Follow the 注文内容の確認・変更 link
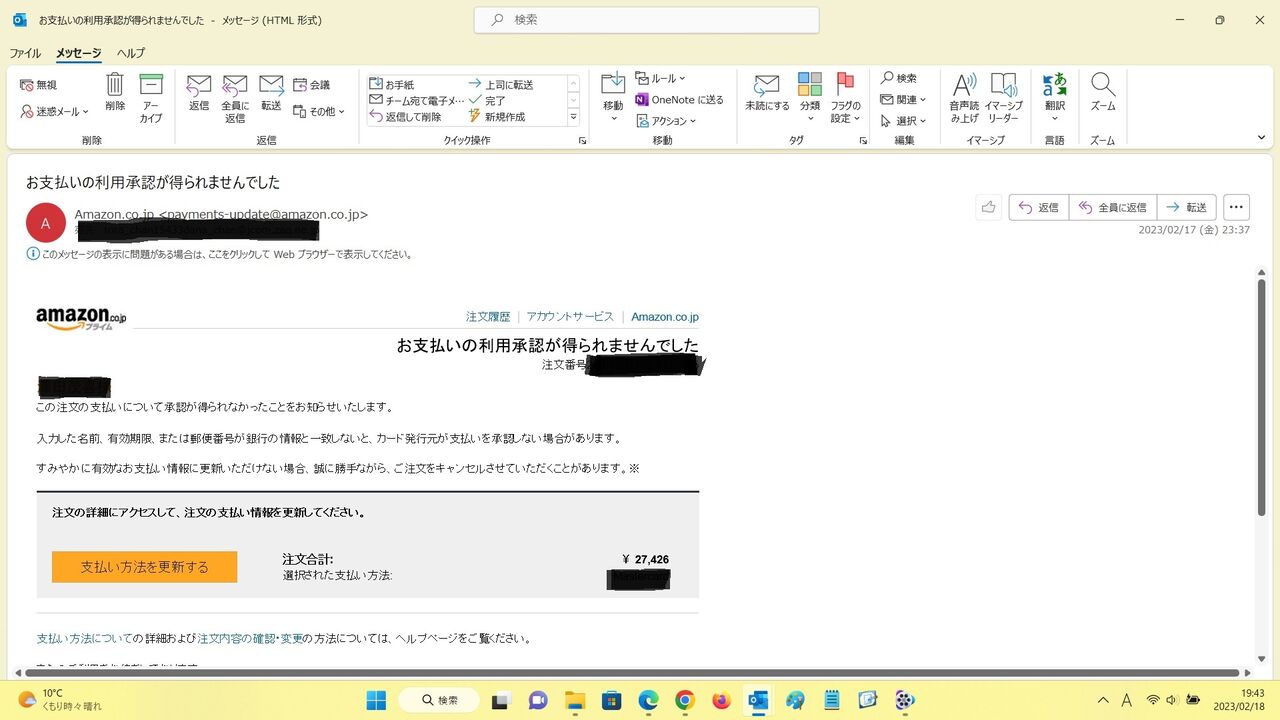Image resolution: width=1280 pixels, height=720 pixels. pyautogui.click(x=250, y=638)
